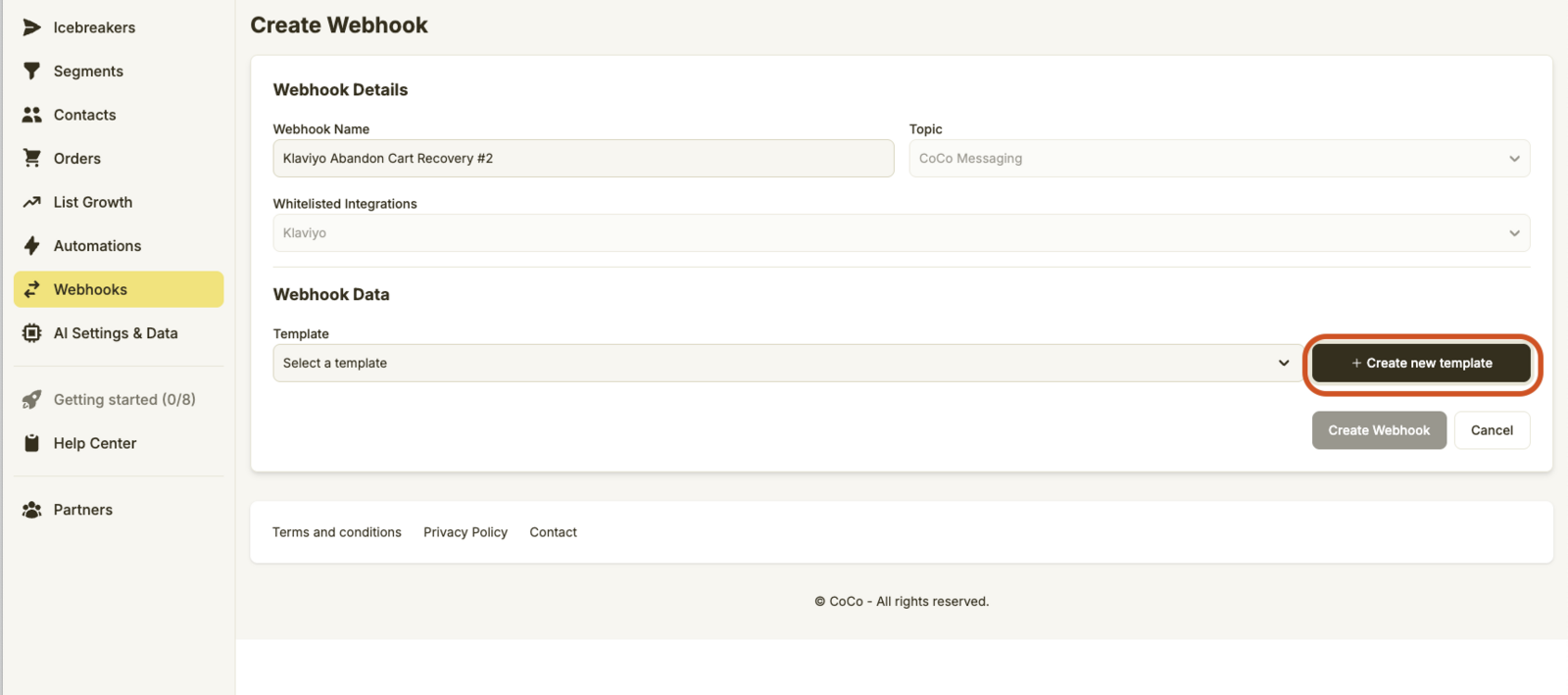Open the Privacy Policy link
This screenshot has width=1568, height=695.
(465, 532)
